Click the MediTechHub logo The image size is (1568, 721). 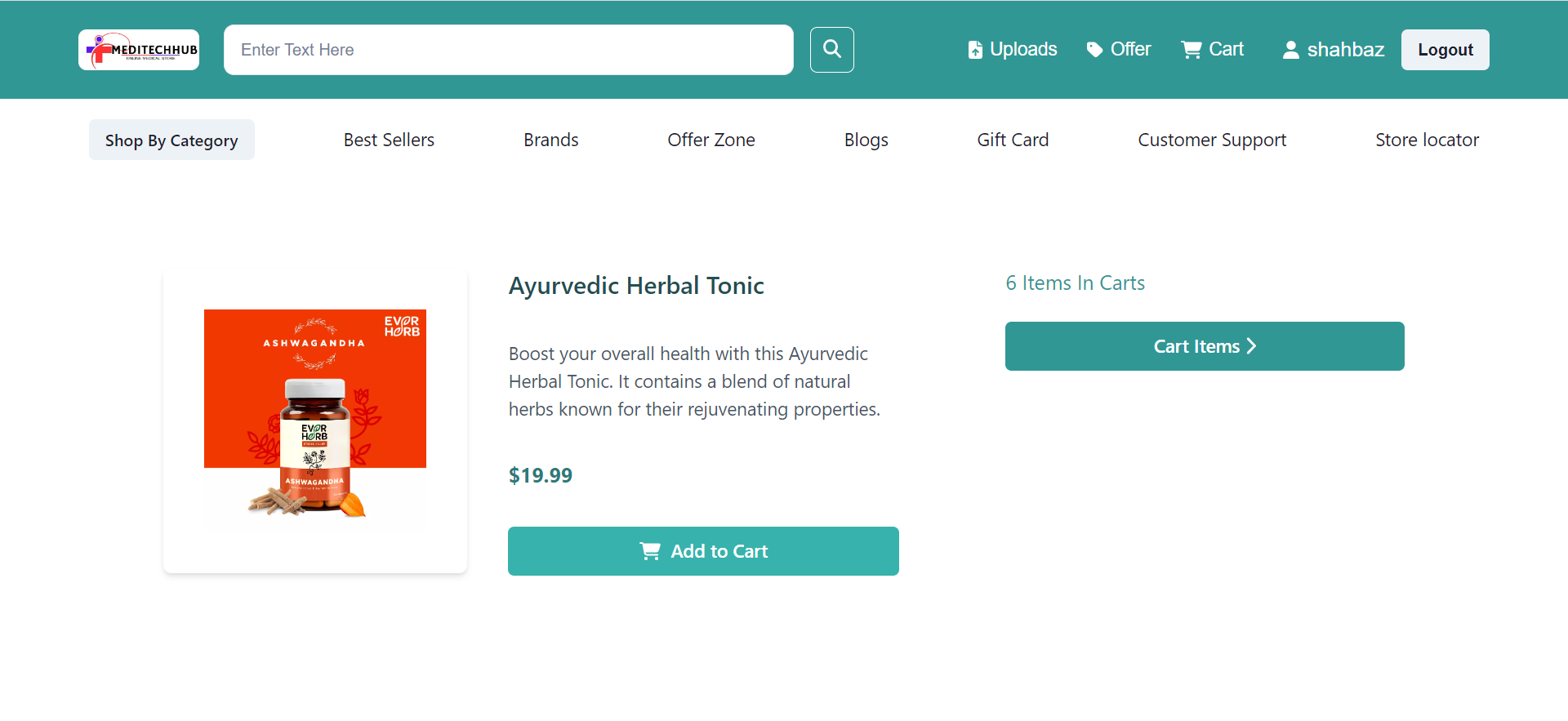point(139,50)
